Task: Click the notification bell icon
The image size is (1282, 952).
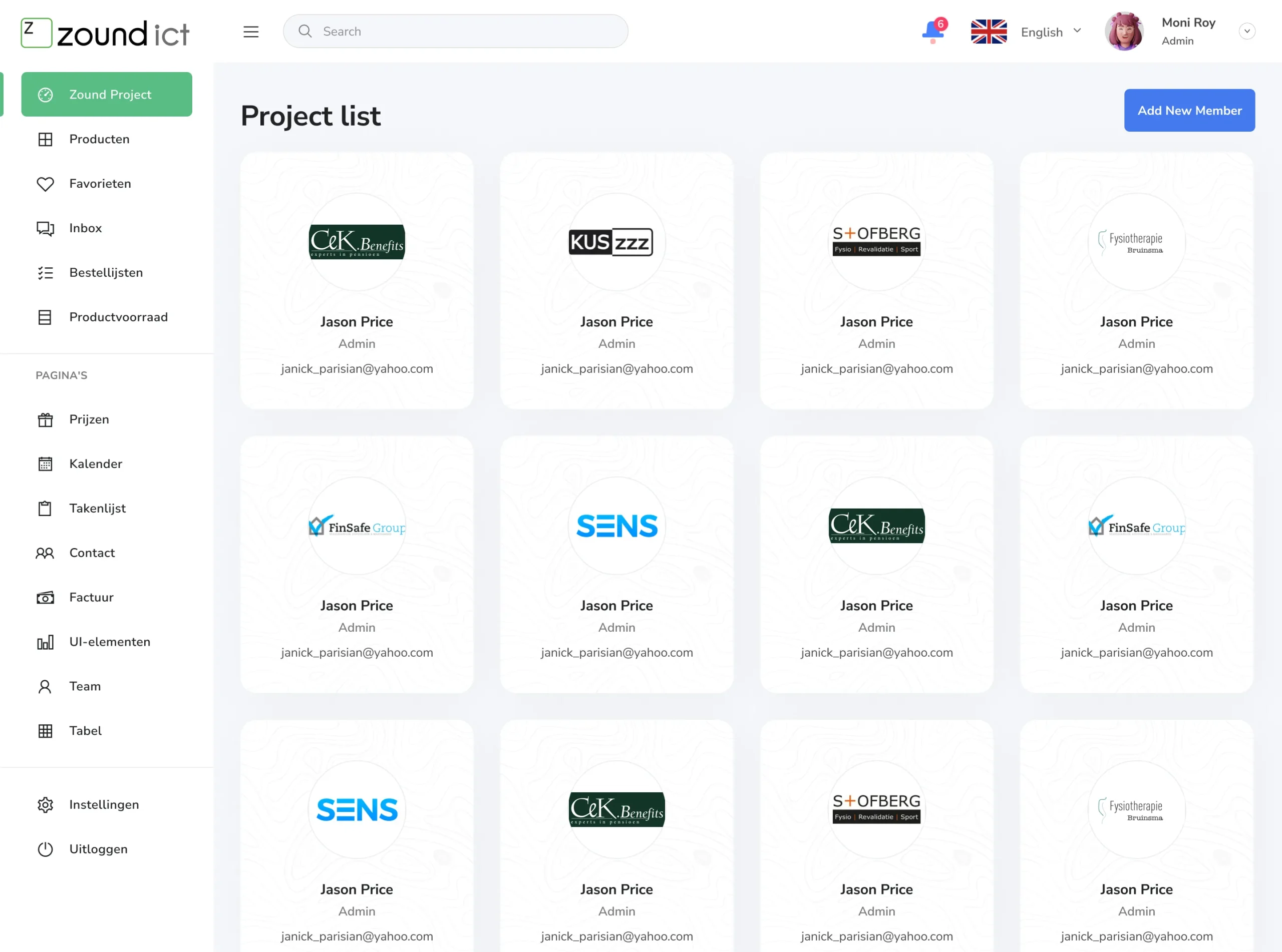Action: pos(932,31)
